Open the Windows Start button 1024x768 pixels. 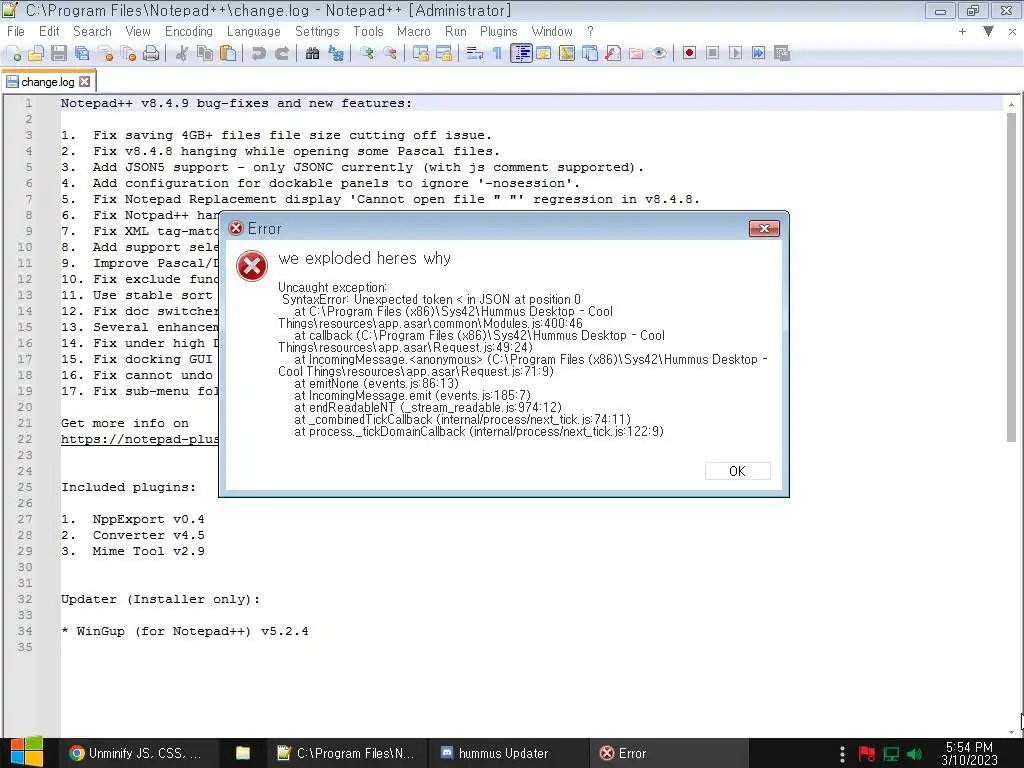click(25, 753)
